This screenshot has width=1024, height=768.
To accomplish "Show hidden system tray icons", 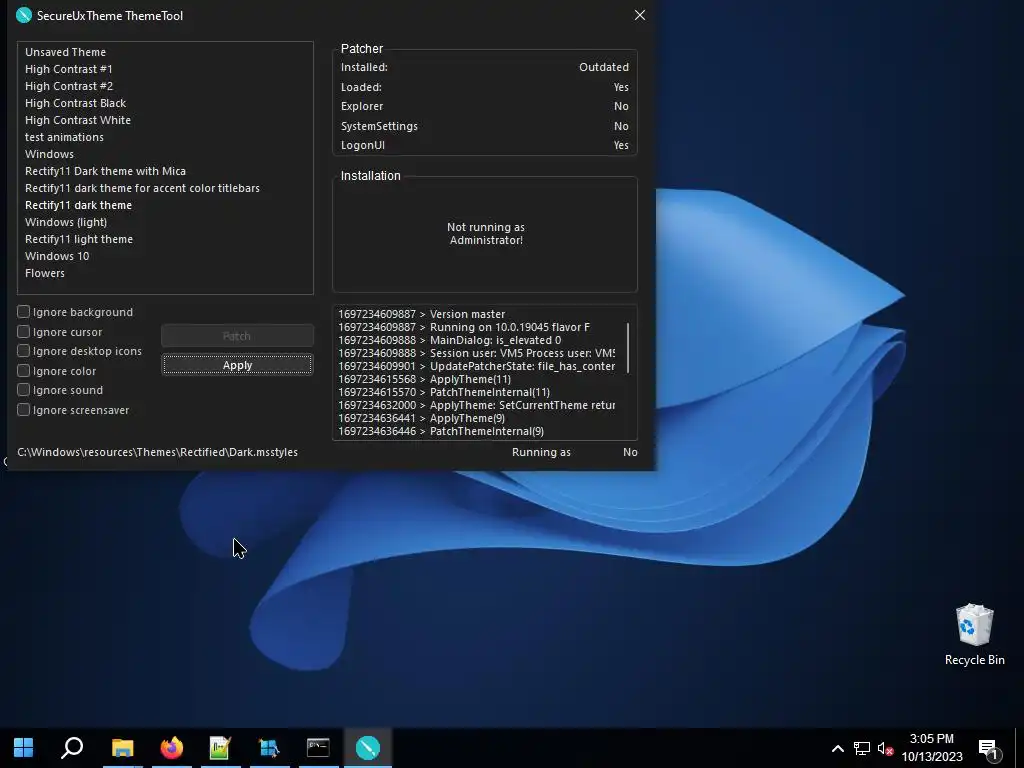I will click(x=837, y=748).
